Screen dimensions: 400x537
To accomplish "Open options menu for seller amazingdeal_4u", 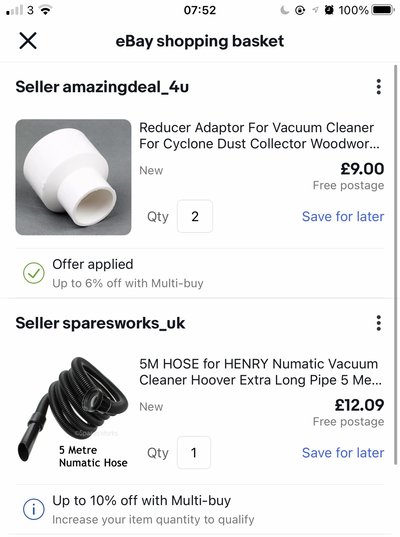I will click(x=378, y=87).
